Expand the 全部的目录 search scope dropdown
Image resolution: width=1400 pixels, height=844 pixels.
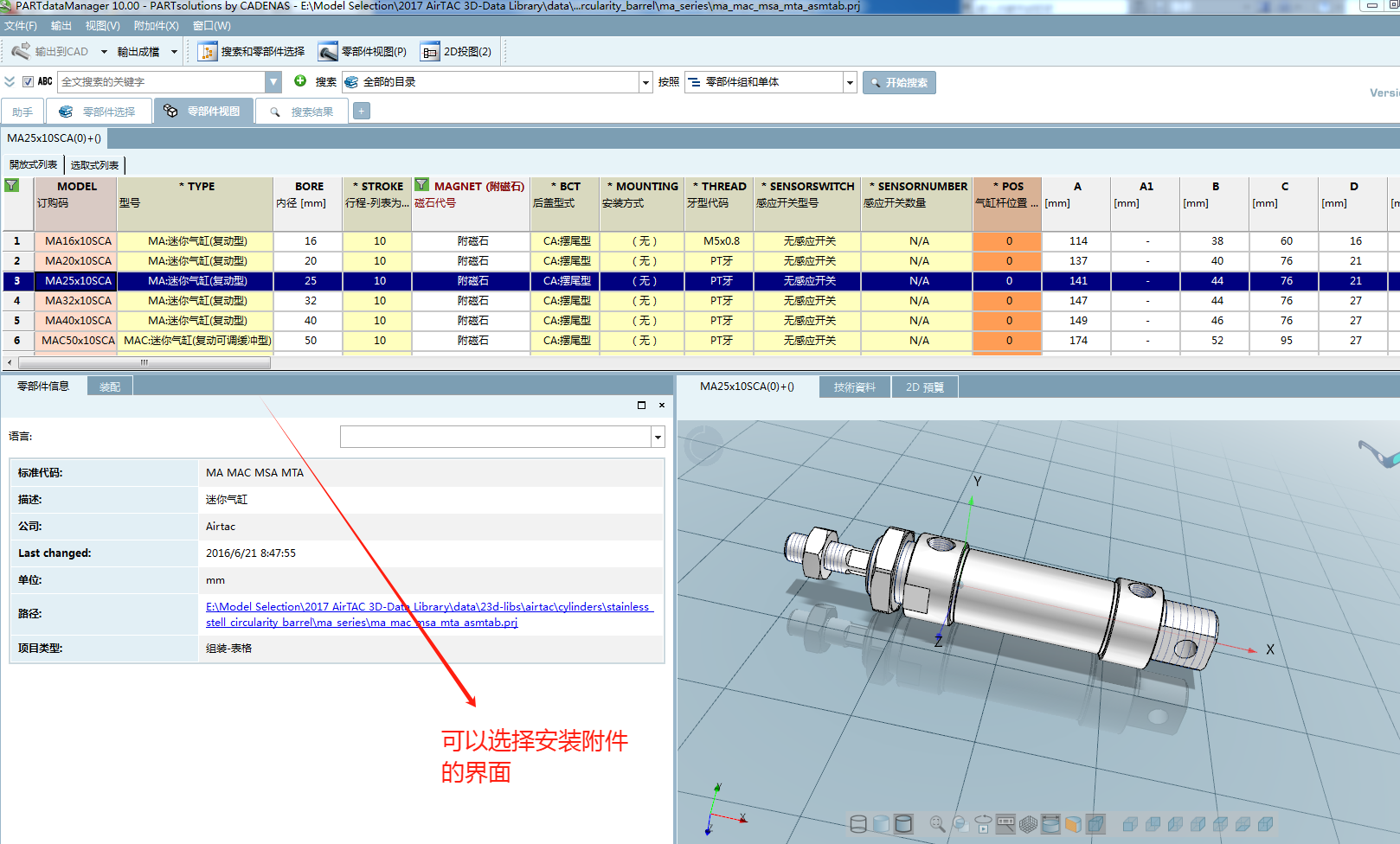pos(645,83)
